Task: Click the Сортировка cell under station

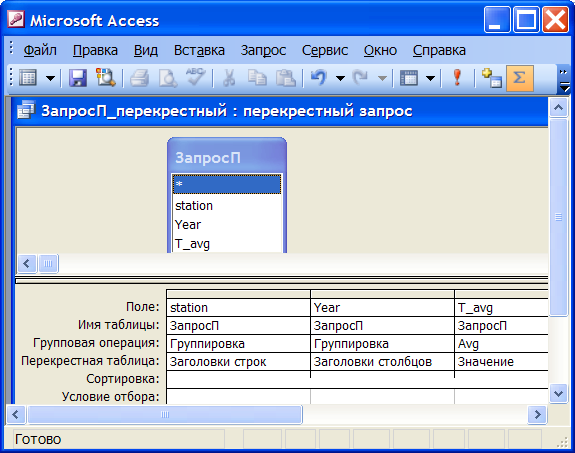Action: pos(238,380)
